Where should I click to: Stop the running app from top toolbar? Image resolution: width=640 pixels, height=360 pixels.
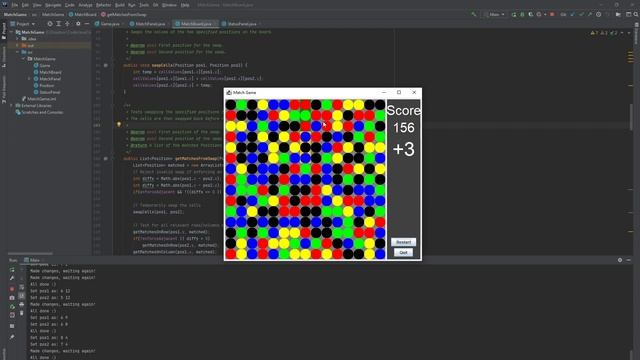(552, 14)
